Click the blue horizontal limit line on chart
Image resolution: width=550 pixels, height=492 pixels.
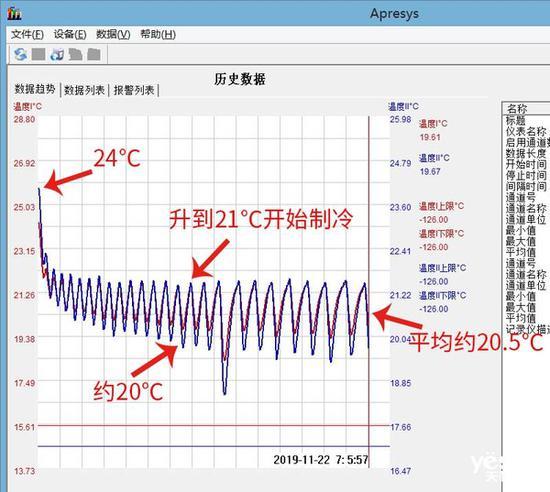coord(214,446)
